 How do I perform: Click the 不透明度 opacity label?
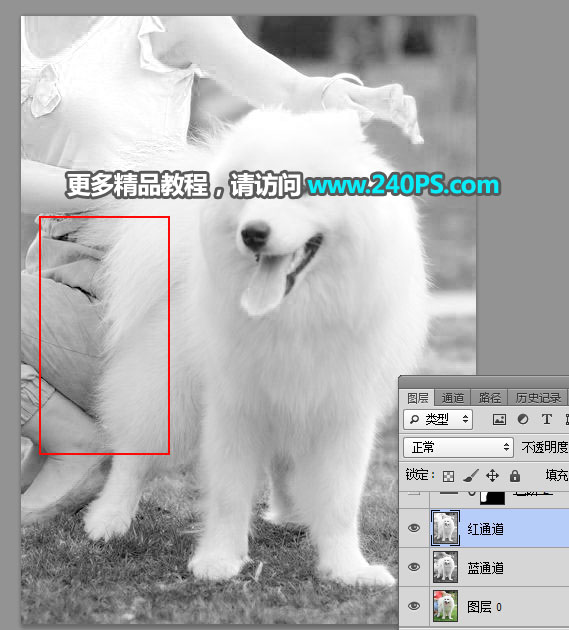(545, 447)
